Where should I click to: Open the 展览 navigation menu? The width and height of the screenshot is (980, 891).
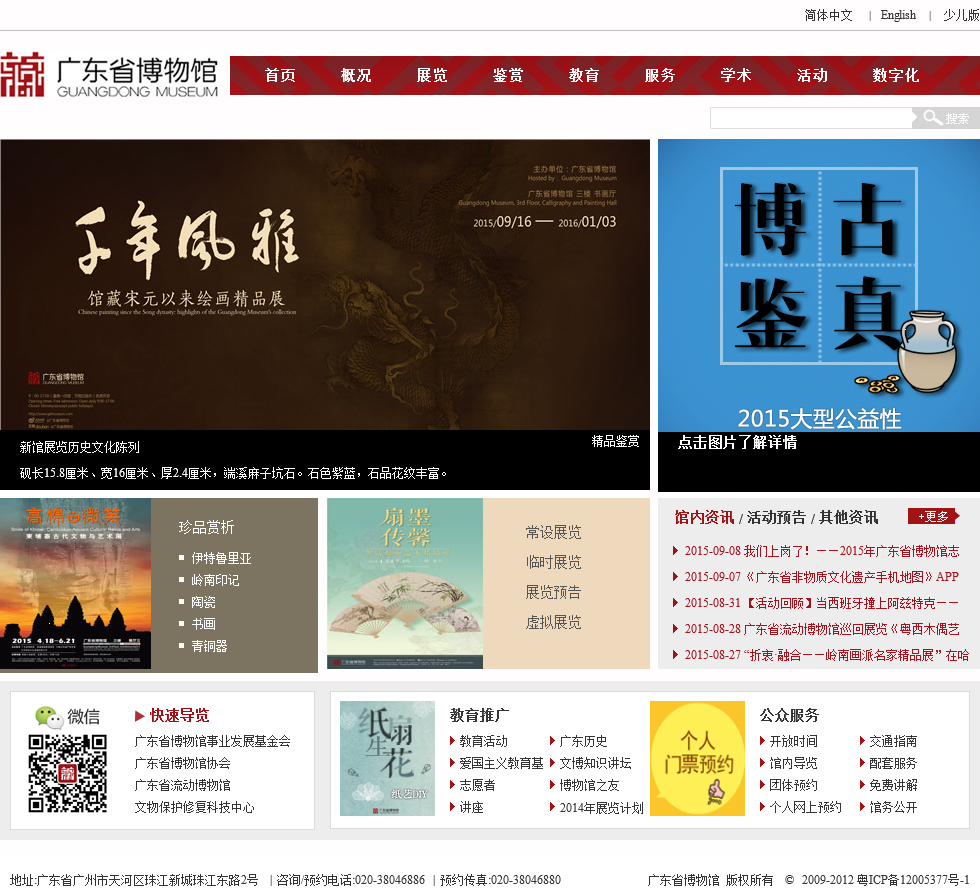point(432,76)
